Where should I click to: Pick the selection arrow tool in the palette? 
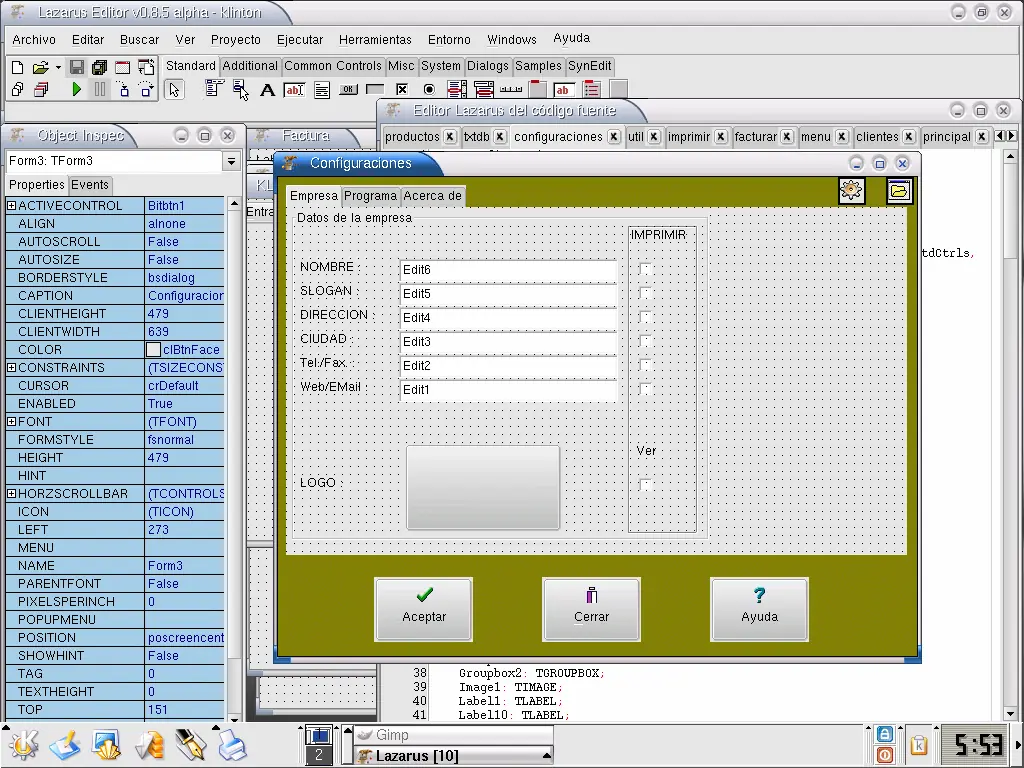tap(174, 90)
